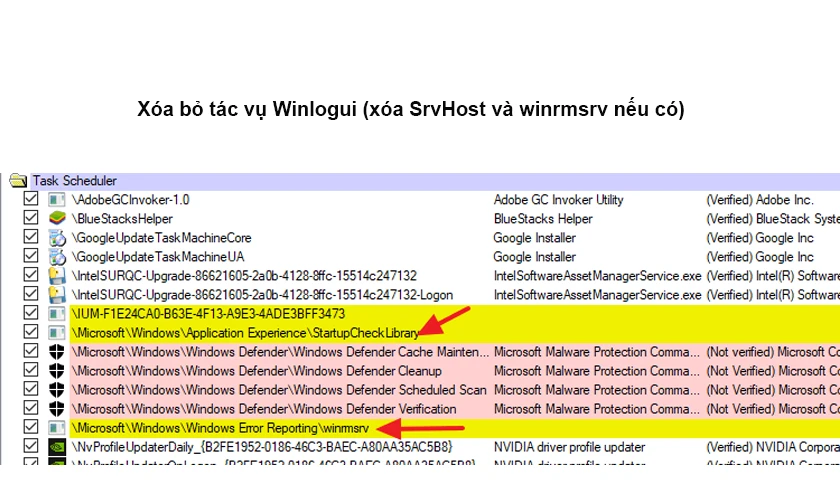Click the Task Scheduler folder icon
840x500 pixels.
(x=18, y=181)
